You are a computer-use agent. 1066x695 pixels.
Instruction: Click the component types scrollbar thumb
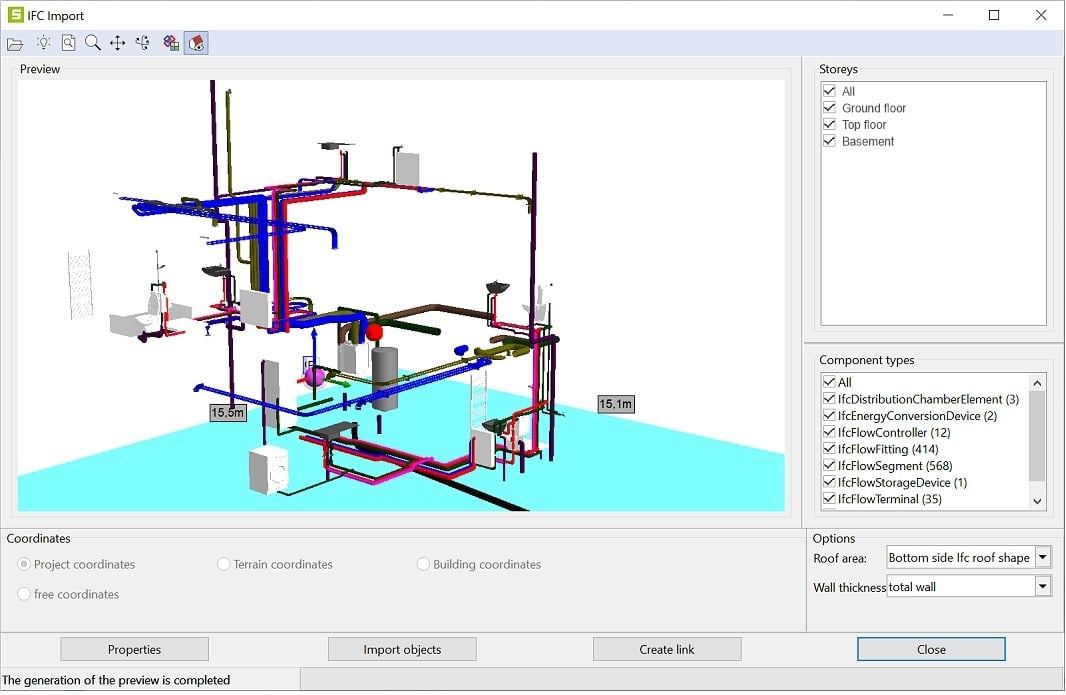pyautogui.click(x=1037, y=436)
